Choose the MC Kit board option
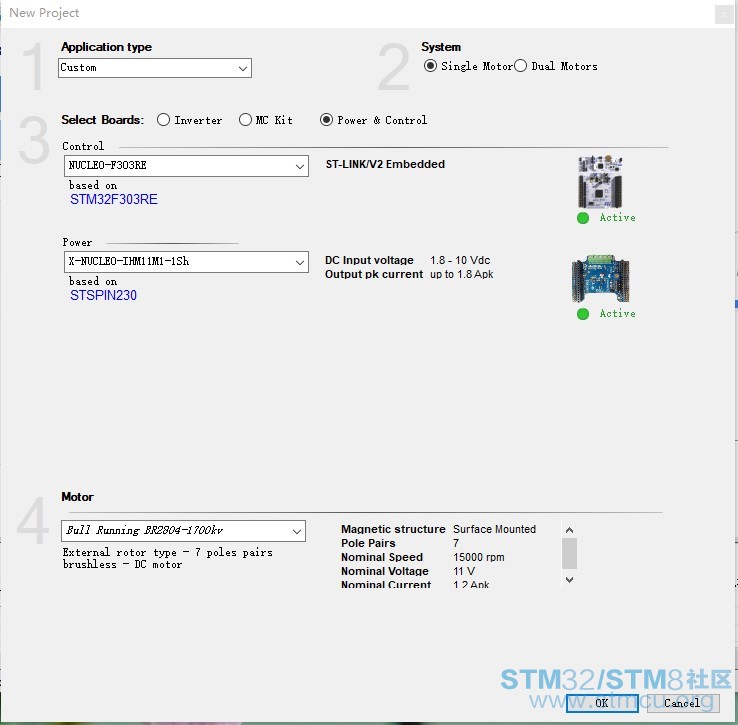738x725 pixels. (245, 120)
